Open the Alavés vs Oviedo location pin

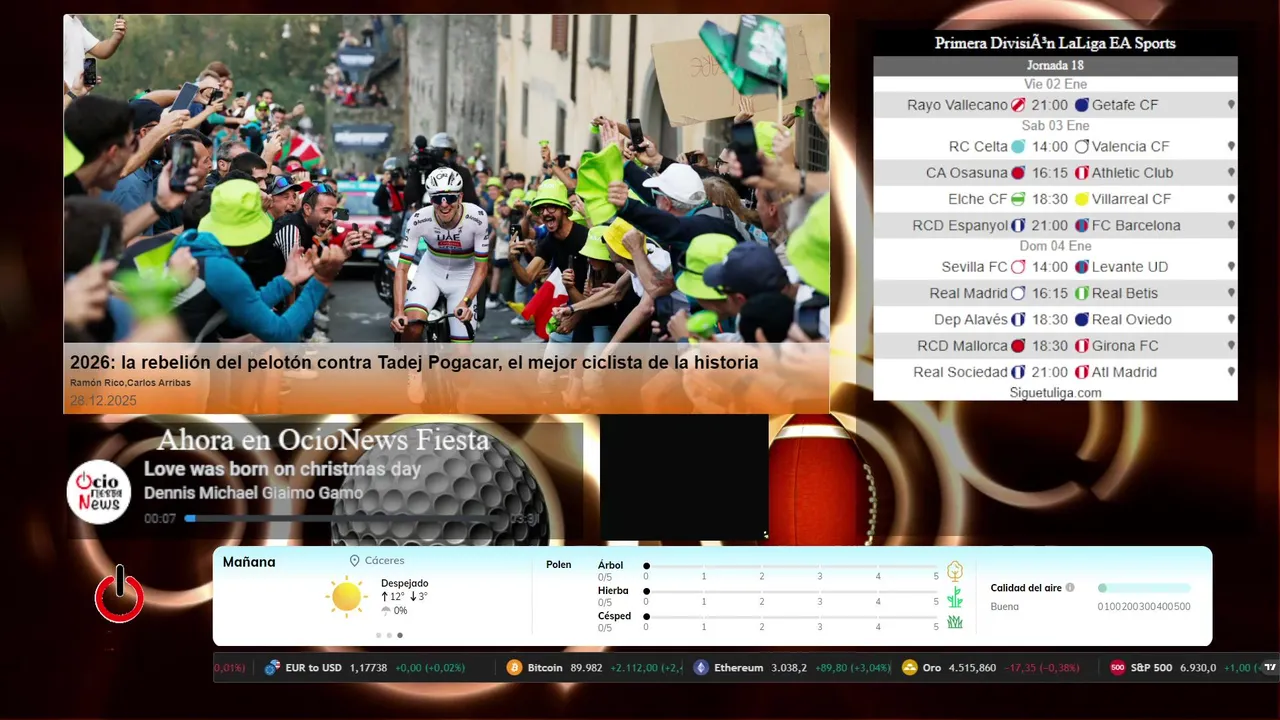1231,320
